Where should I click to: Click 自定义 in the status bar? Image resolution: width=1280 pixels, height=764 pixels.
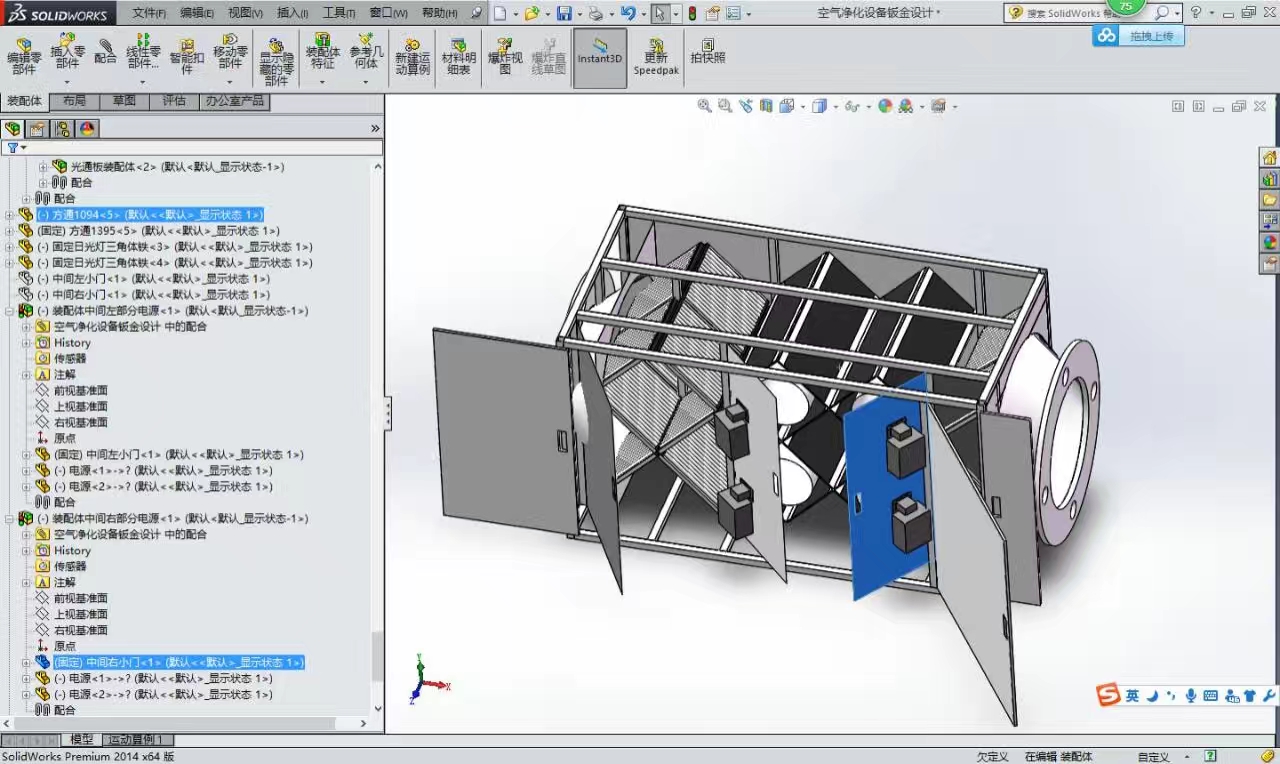click(1153, 757)
